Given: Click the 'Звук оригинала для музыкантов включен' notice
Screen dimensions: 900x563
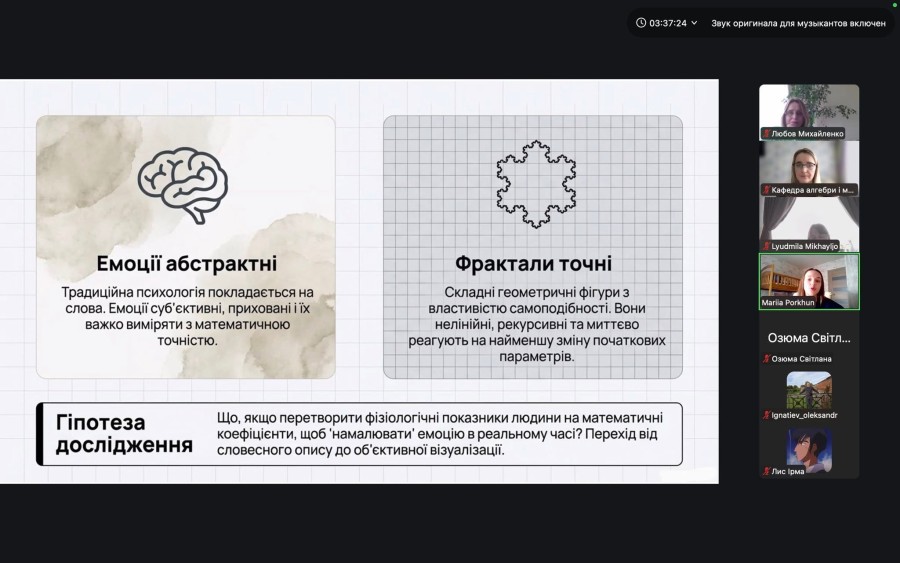Looking at the screenshot, I should (x=798, y=23).
